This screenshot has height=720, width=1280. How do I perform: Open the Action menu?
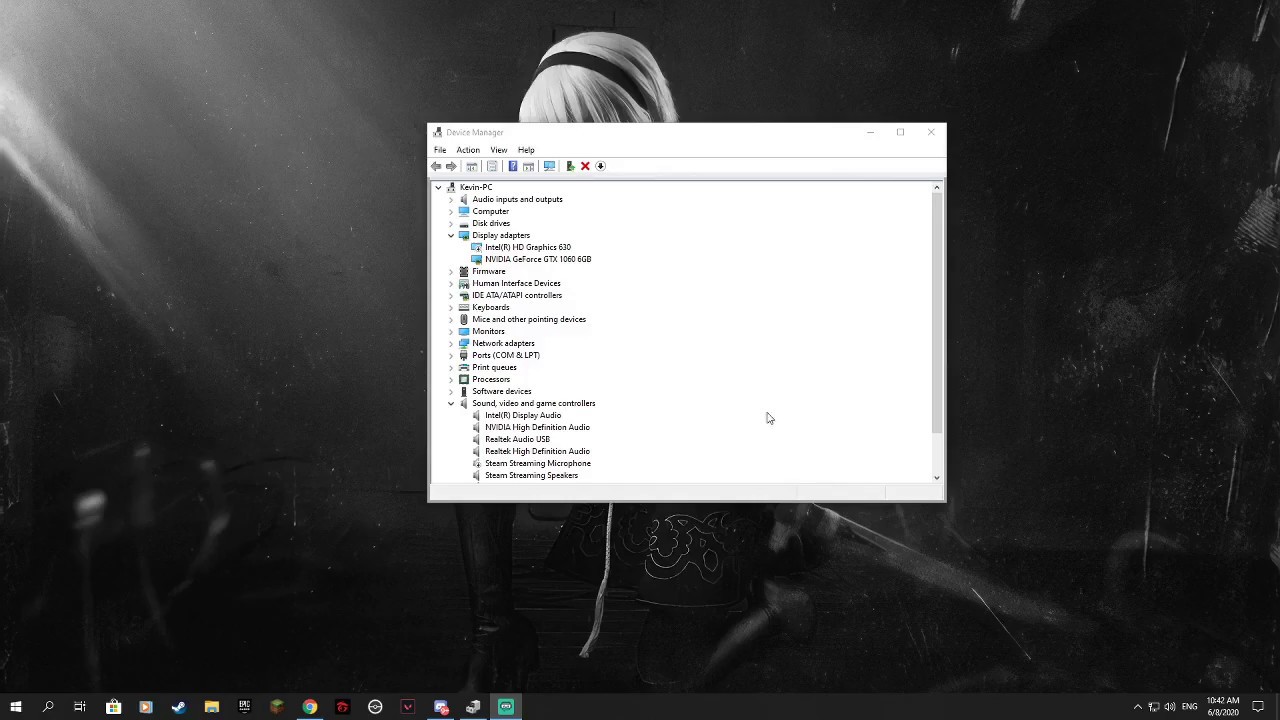468,150
